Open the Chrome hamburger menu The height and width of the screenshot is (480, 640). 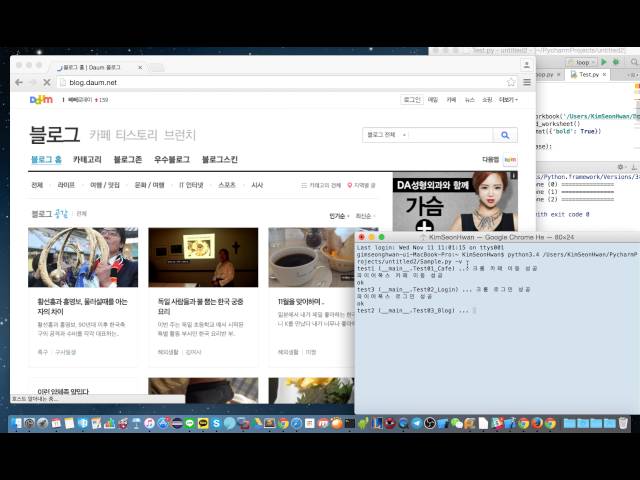pos(527,82)
